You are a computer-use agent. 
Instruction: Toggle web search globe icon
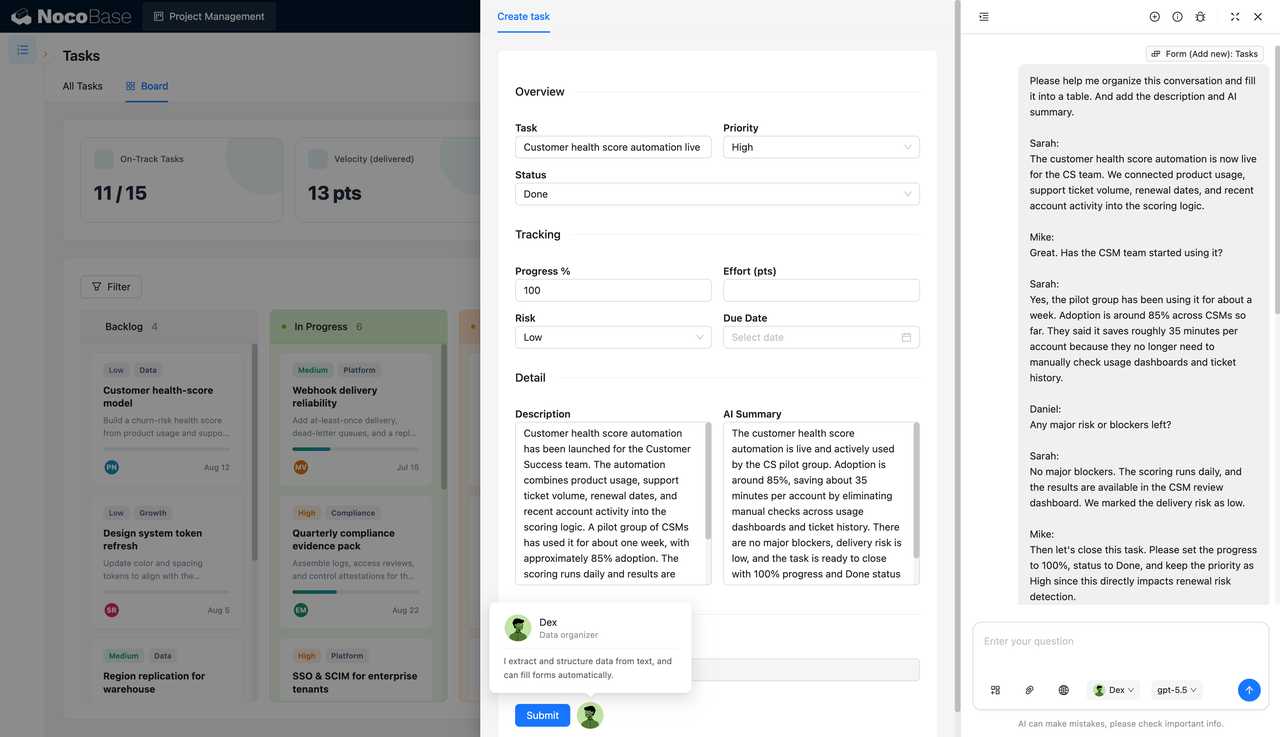coord(1063,690)
